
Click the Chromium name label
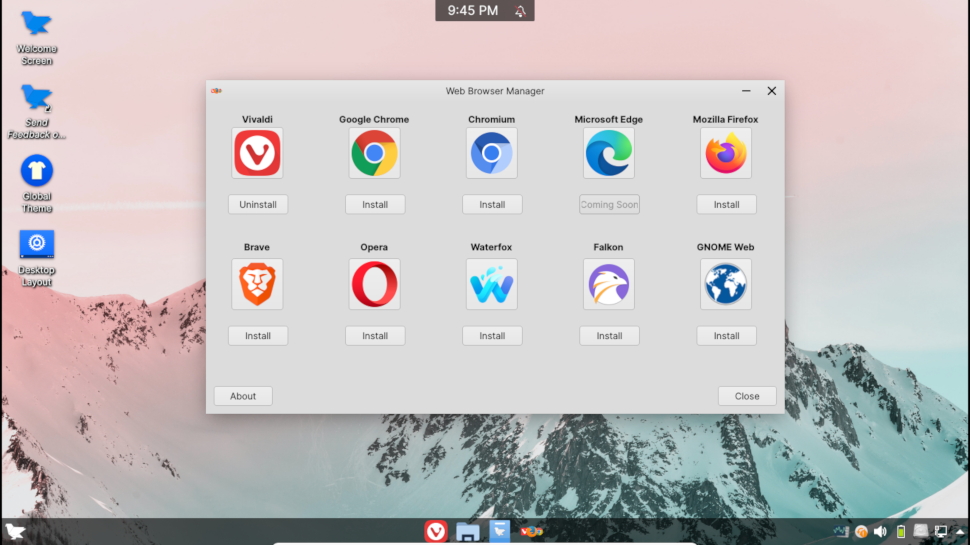pos(492,119)
